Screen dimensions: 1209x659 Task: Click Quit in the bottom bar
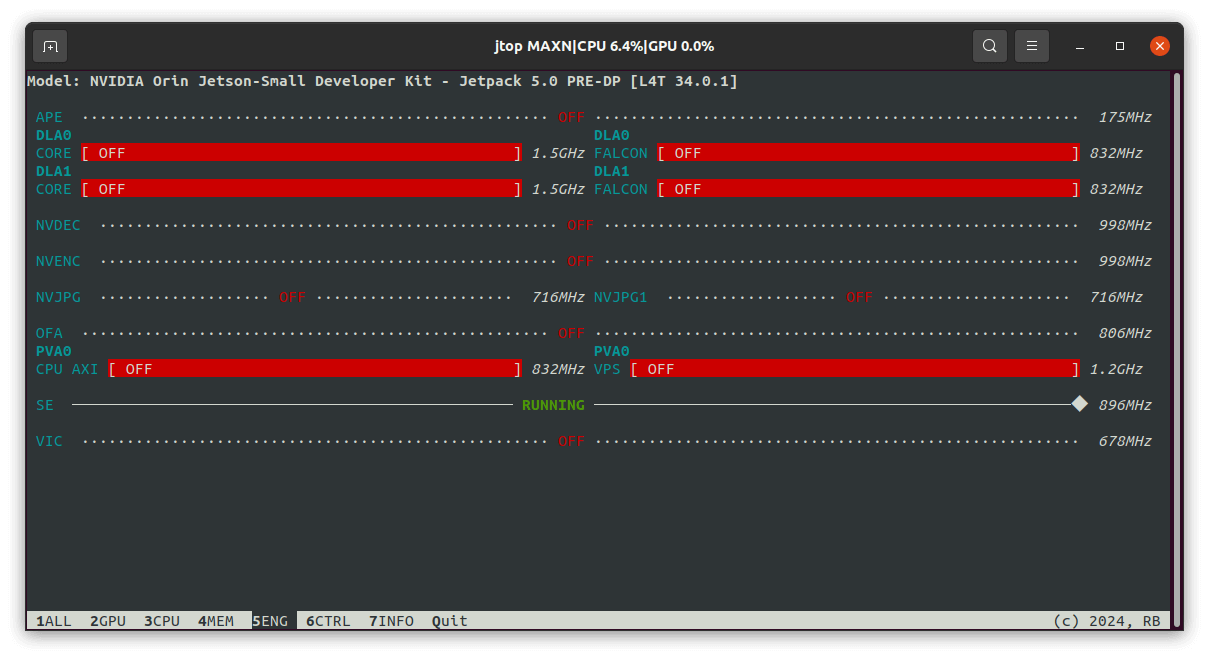point(450,621)
